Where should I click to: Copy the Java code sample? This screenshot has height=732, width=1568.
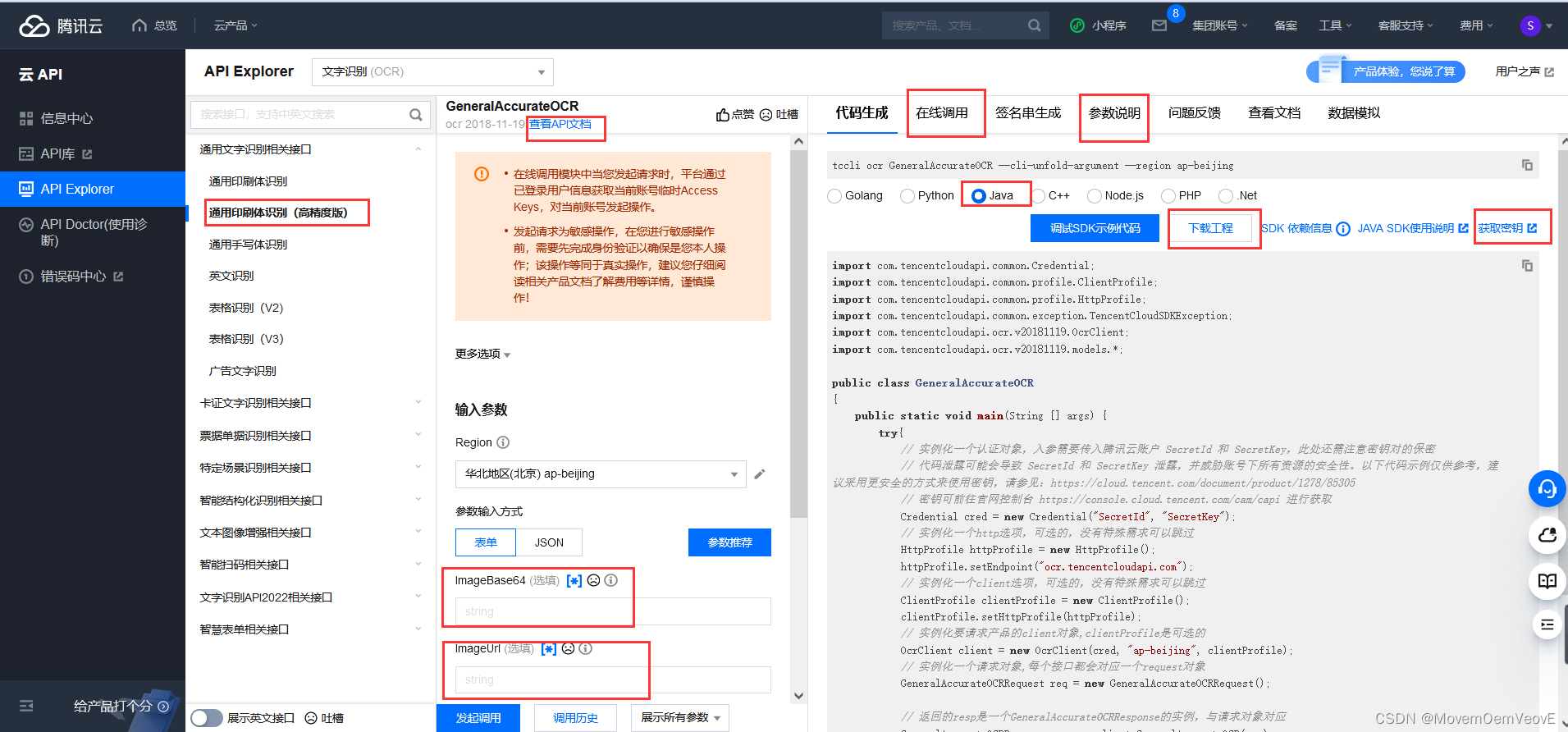coord(1527,266)
